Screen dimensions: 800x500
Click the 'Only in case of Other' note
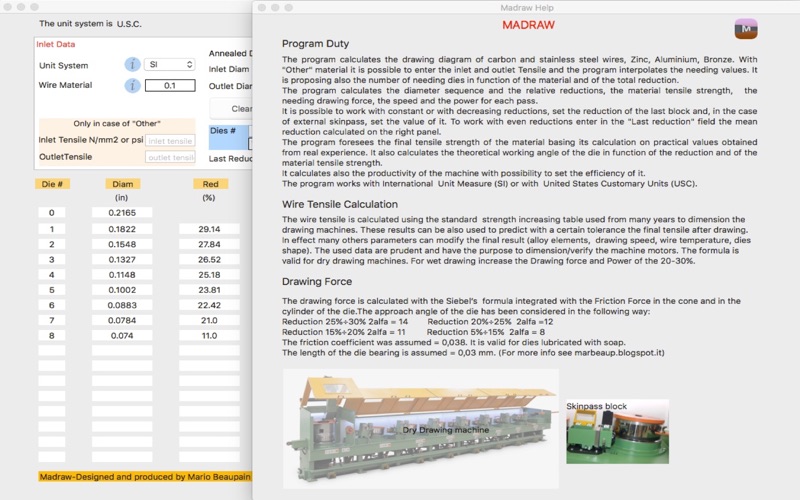click(117, 123)
